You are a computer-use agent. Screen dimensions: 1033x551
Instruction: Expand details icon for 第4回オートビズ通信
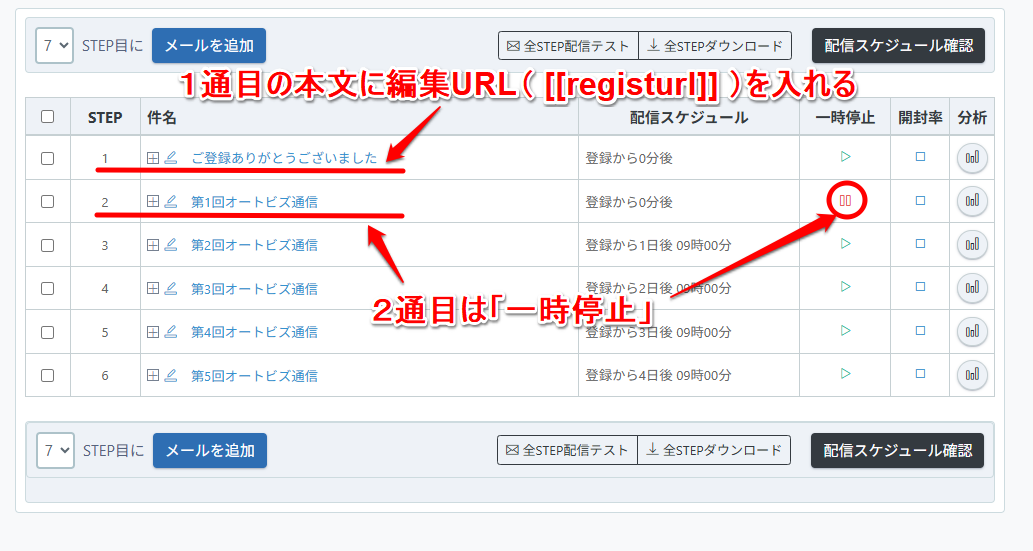pos(153,332)
